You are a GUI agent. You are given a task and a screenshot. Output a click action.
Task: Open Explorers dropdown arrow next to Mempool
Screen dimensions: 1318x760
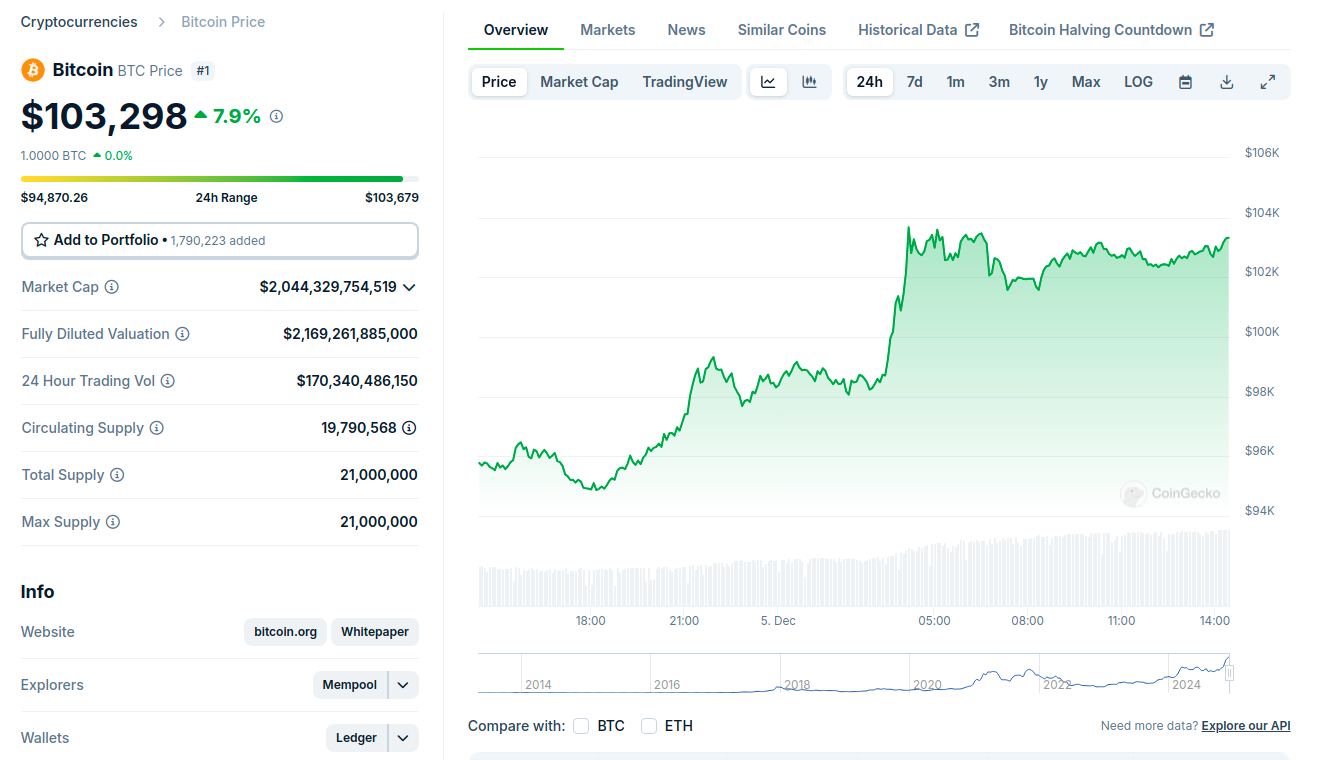point(403,685)
